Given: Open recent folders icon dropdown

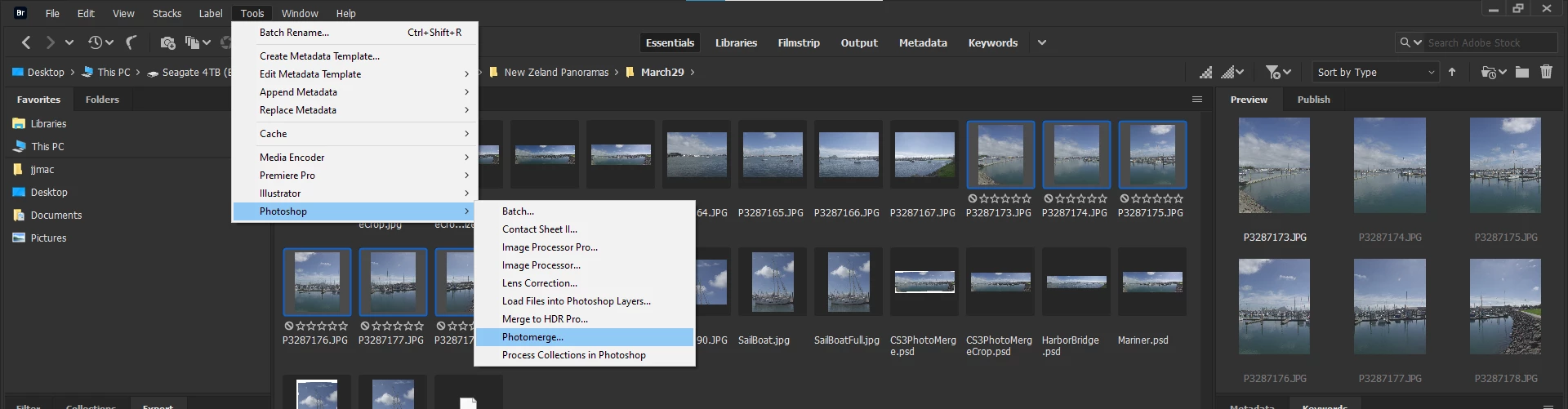Looking at the screenshot, I should click(x=1494, y=72).
